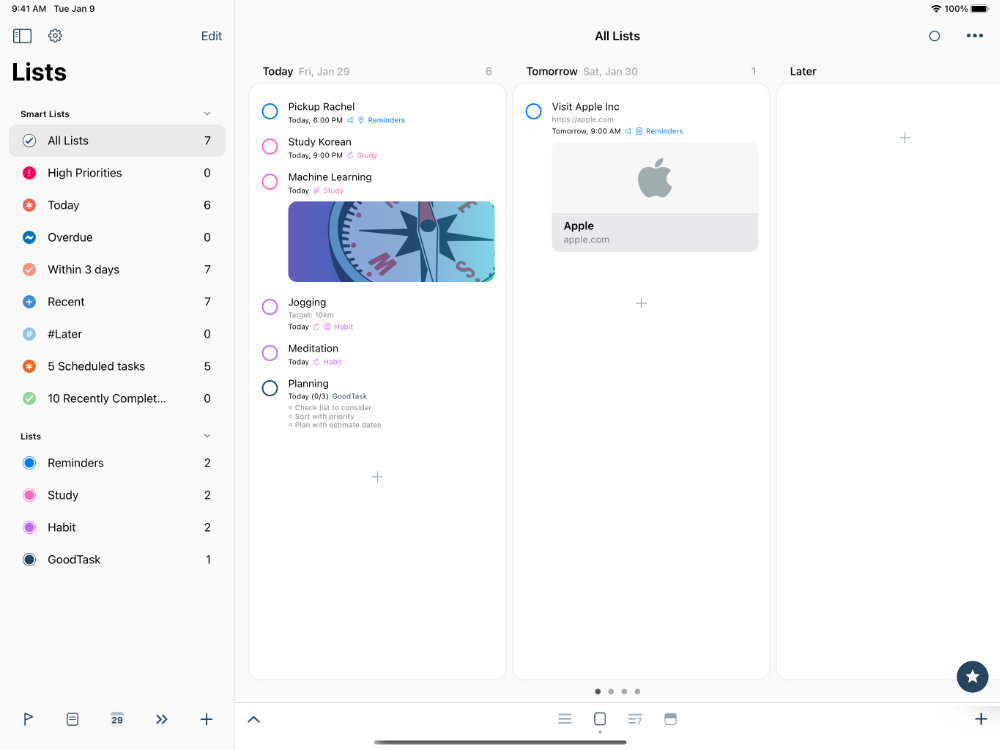This screenshot has height=750, width=1000.
Task: Click the Study pink color dot
Action: click(x=29, y=495)
